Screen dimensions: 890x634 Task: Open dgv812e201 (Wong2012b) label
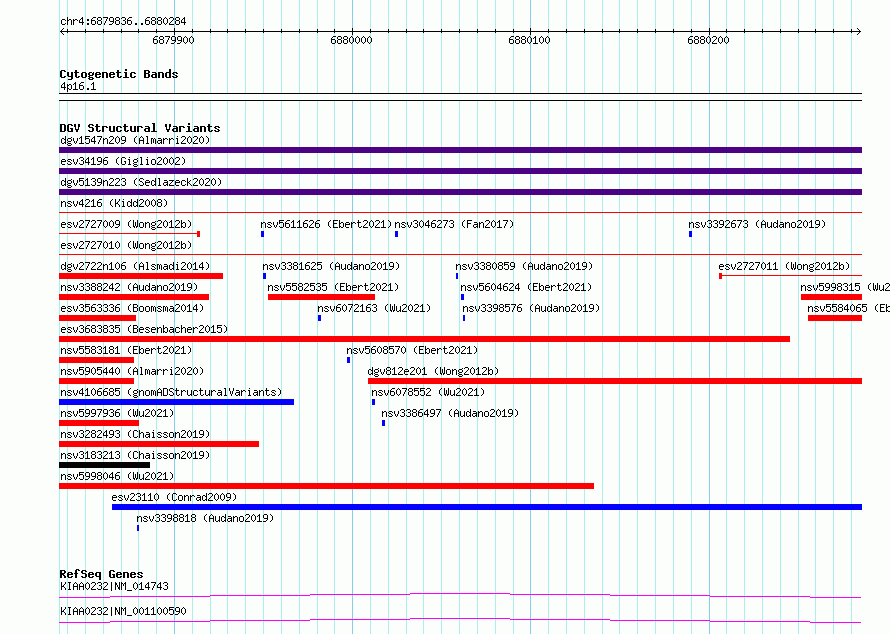(433, 371)
